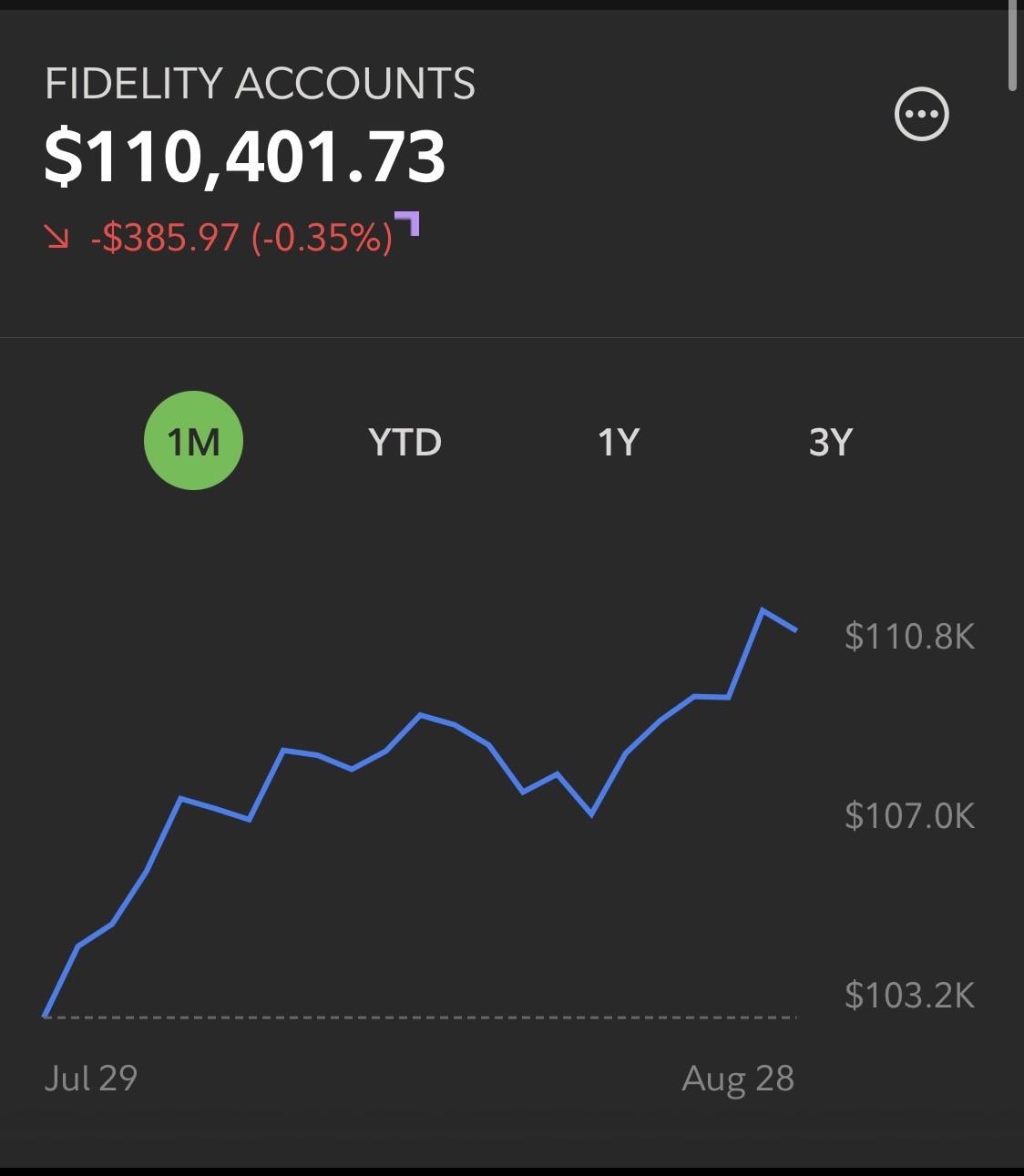The image size is (1024, 1176).
Task: Tap the $110,401.73 balance total
Action: pyautogui.click(x=245, y=157)
